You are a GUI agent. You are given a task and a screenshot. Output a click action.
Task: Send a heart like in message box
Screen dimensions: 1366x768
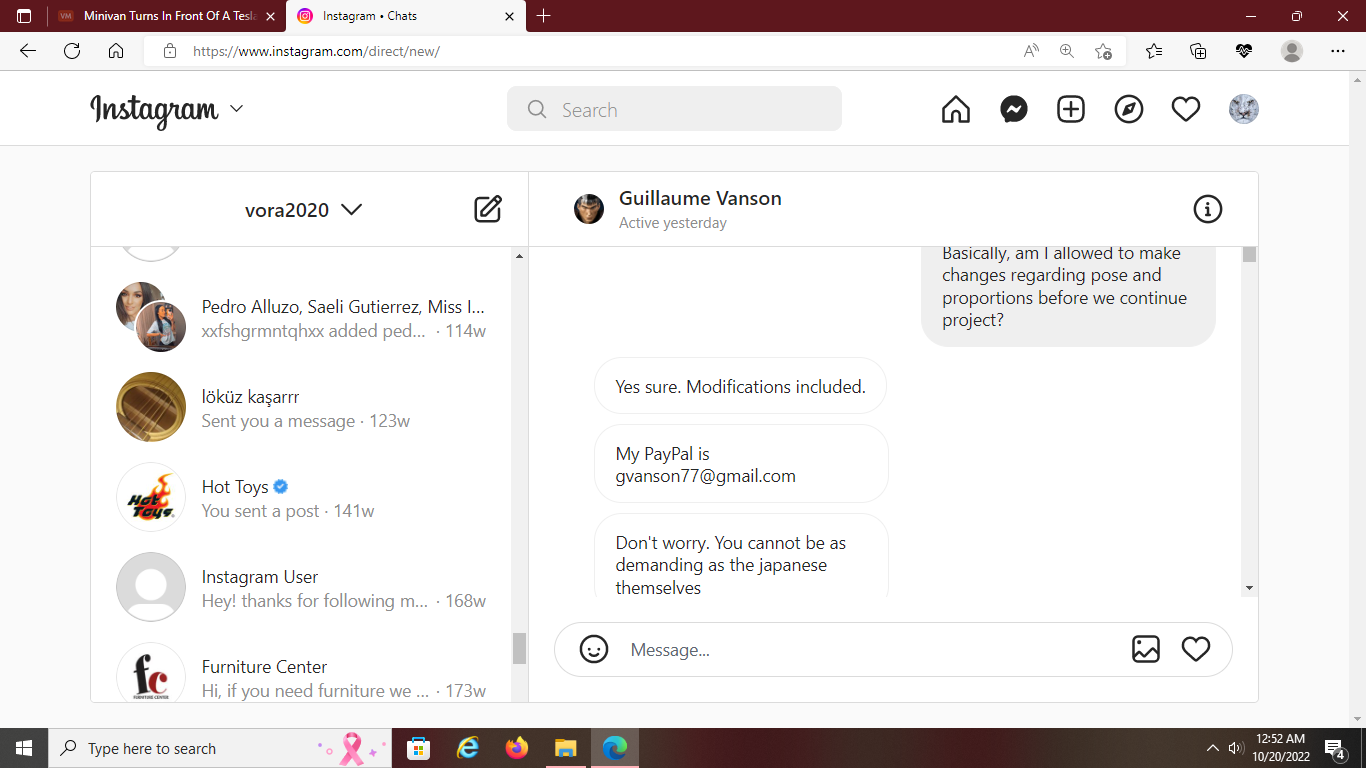coord(1196,649)
